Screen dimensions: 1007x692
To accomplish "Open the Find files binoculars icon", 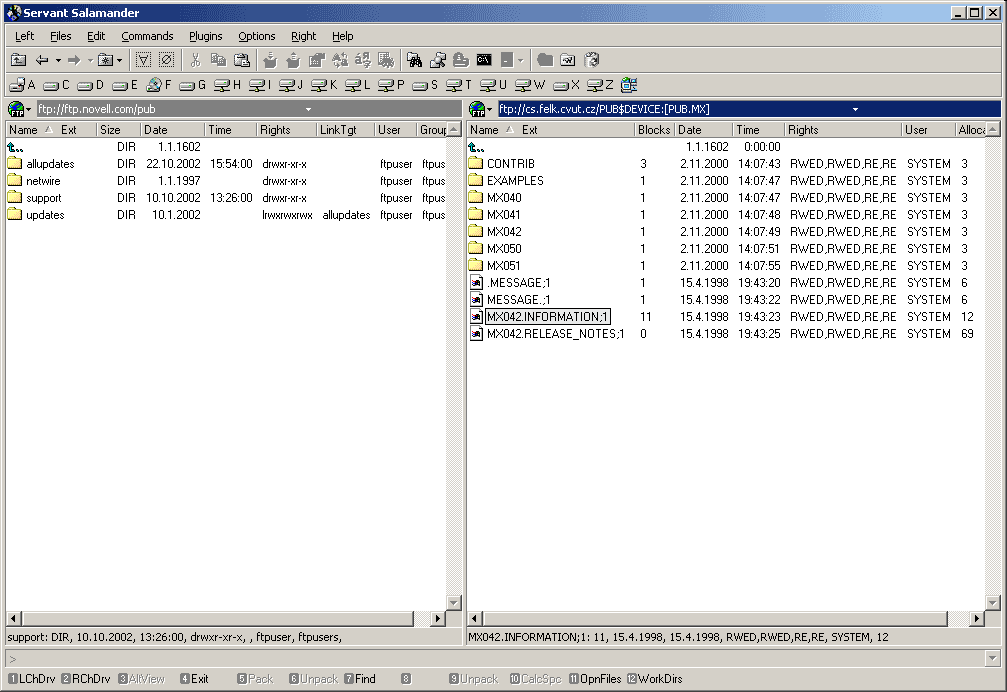I will [414, 60].
